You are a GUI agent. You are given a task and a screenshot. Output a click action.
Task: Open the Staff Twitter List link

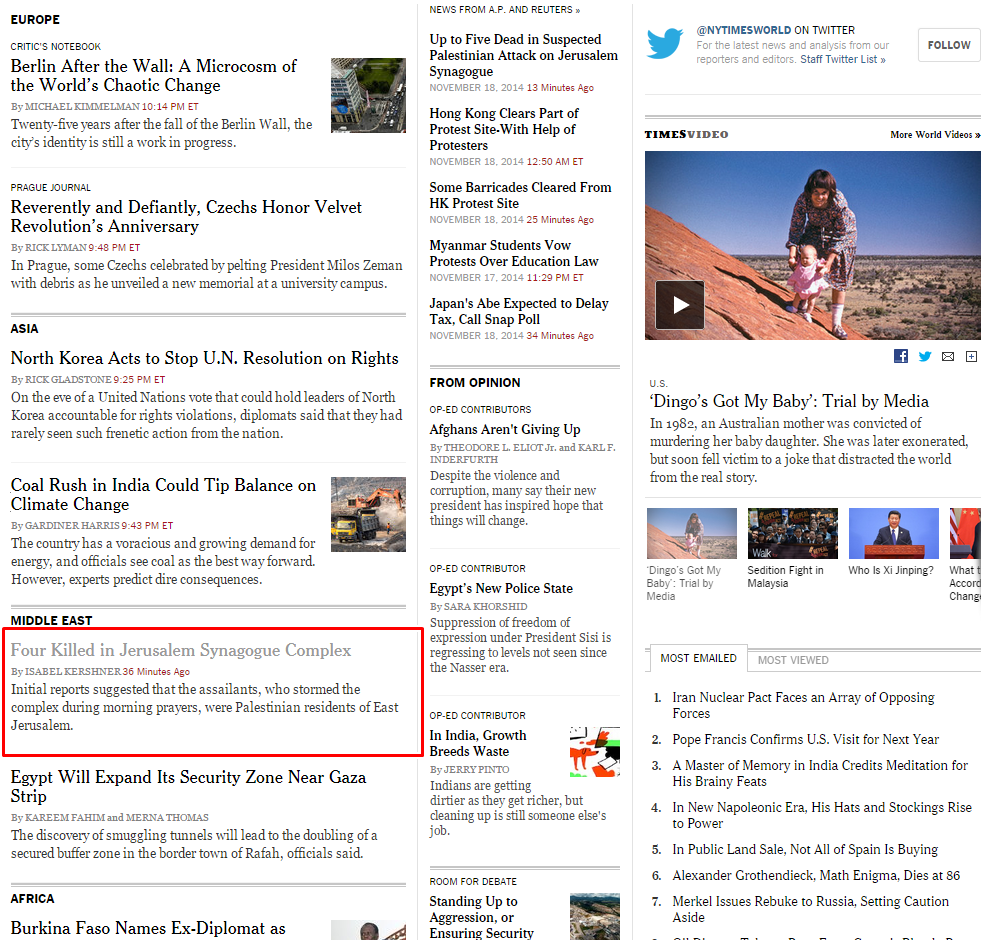coord(842,60)
